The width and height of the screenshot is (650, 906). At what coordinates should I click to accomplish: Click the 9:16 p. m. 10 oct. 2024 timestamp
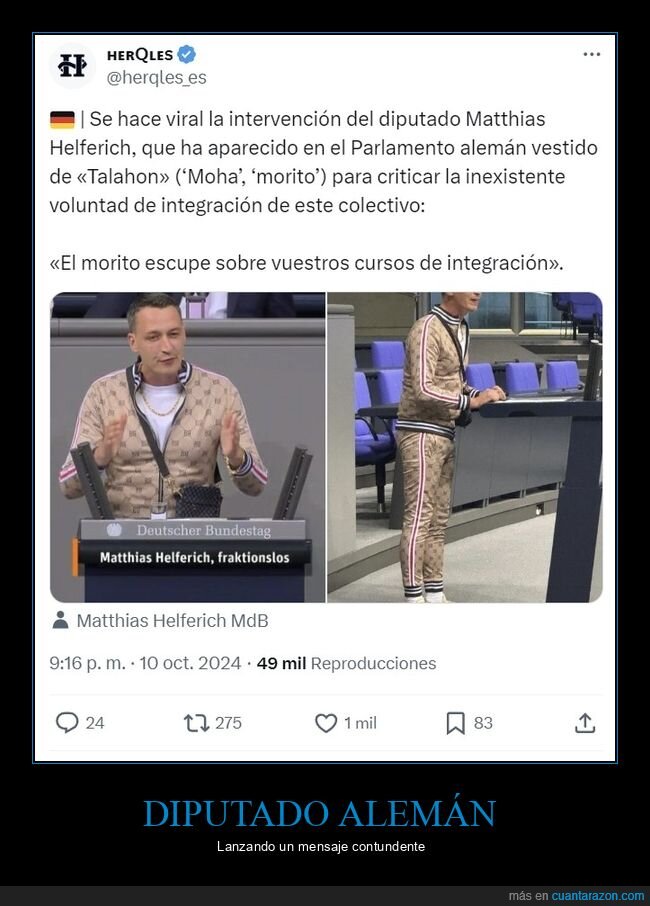[145, 663]
